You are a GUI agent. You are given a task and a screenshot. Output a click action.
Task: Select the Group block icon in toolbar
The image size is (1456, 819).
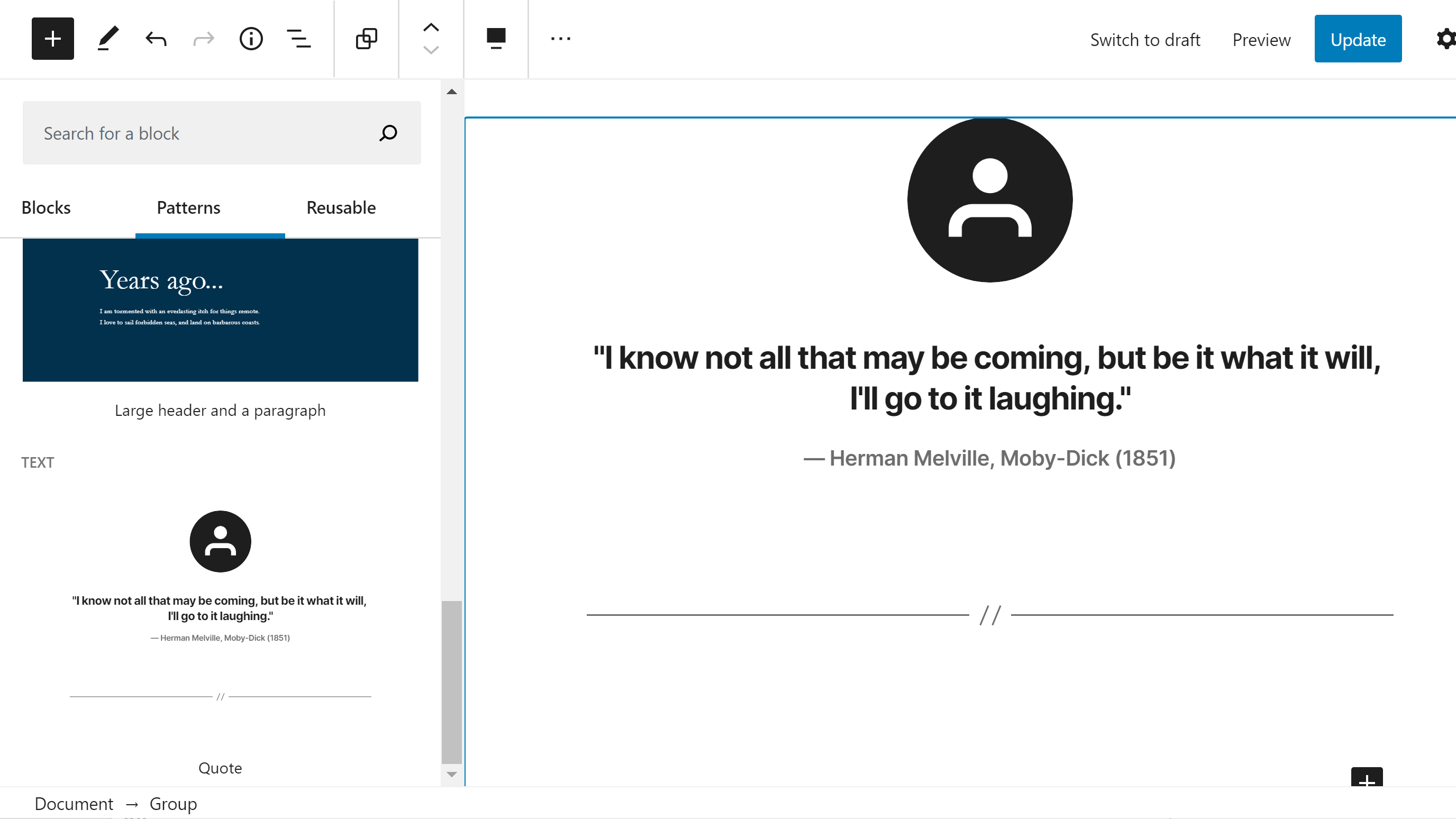pos(366,39)
